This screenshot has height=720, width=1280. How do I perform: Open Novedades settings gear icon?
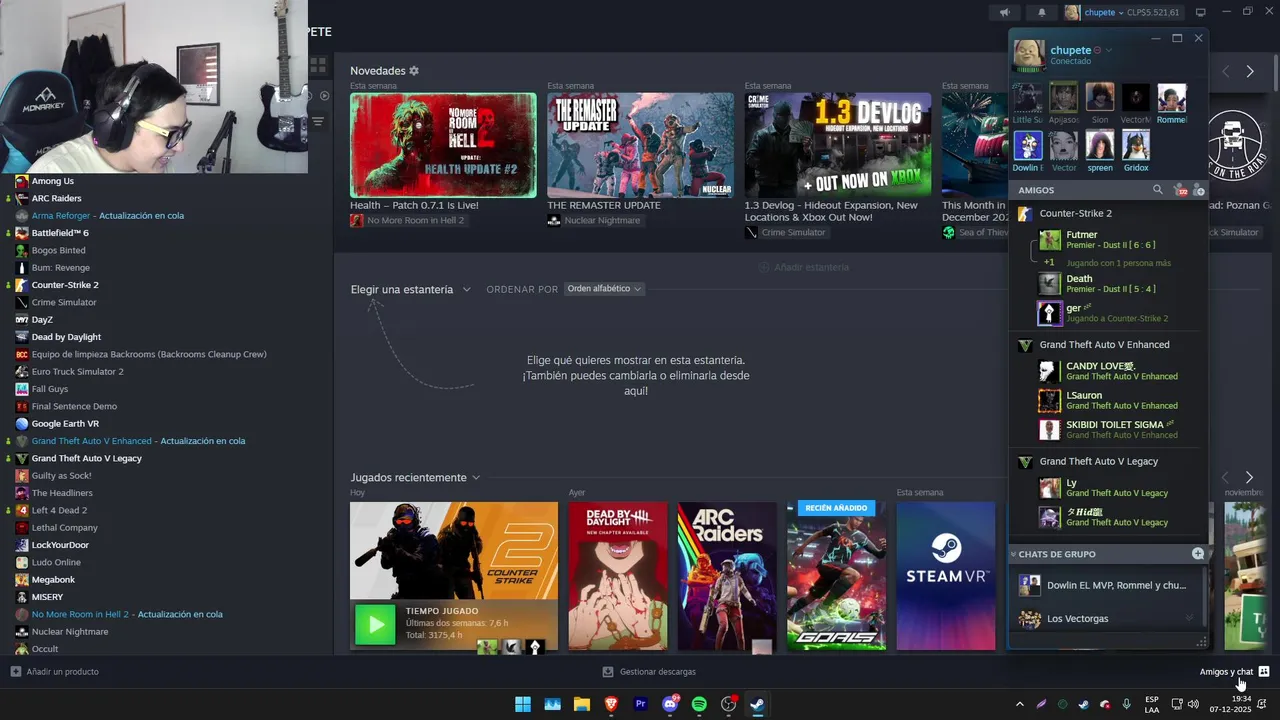(414, 71)
